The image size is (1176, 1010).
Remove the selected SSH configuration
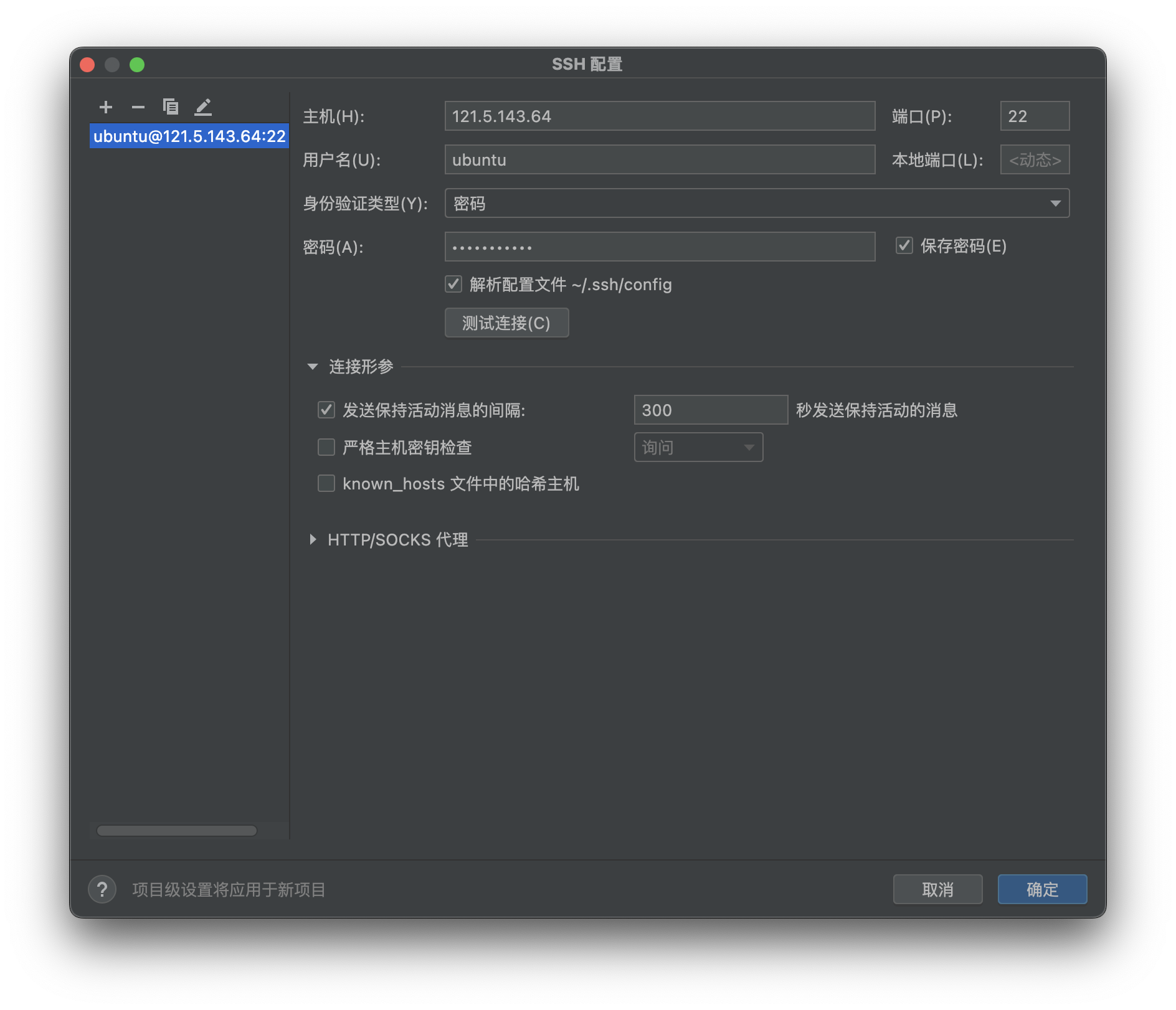138,107
